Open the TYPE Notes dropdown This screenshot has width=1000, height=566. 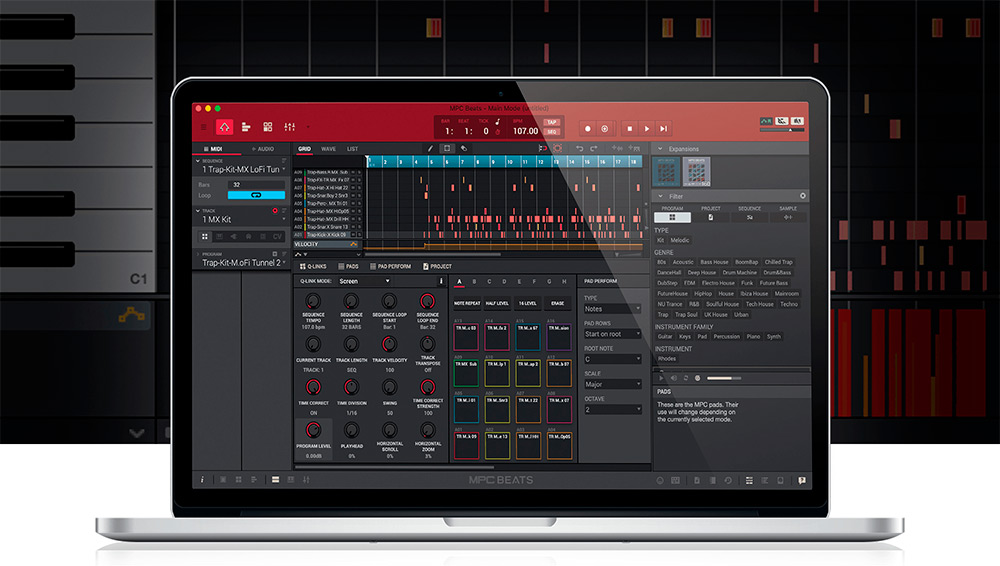(x=612, y=309)
